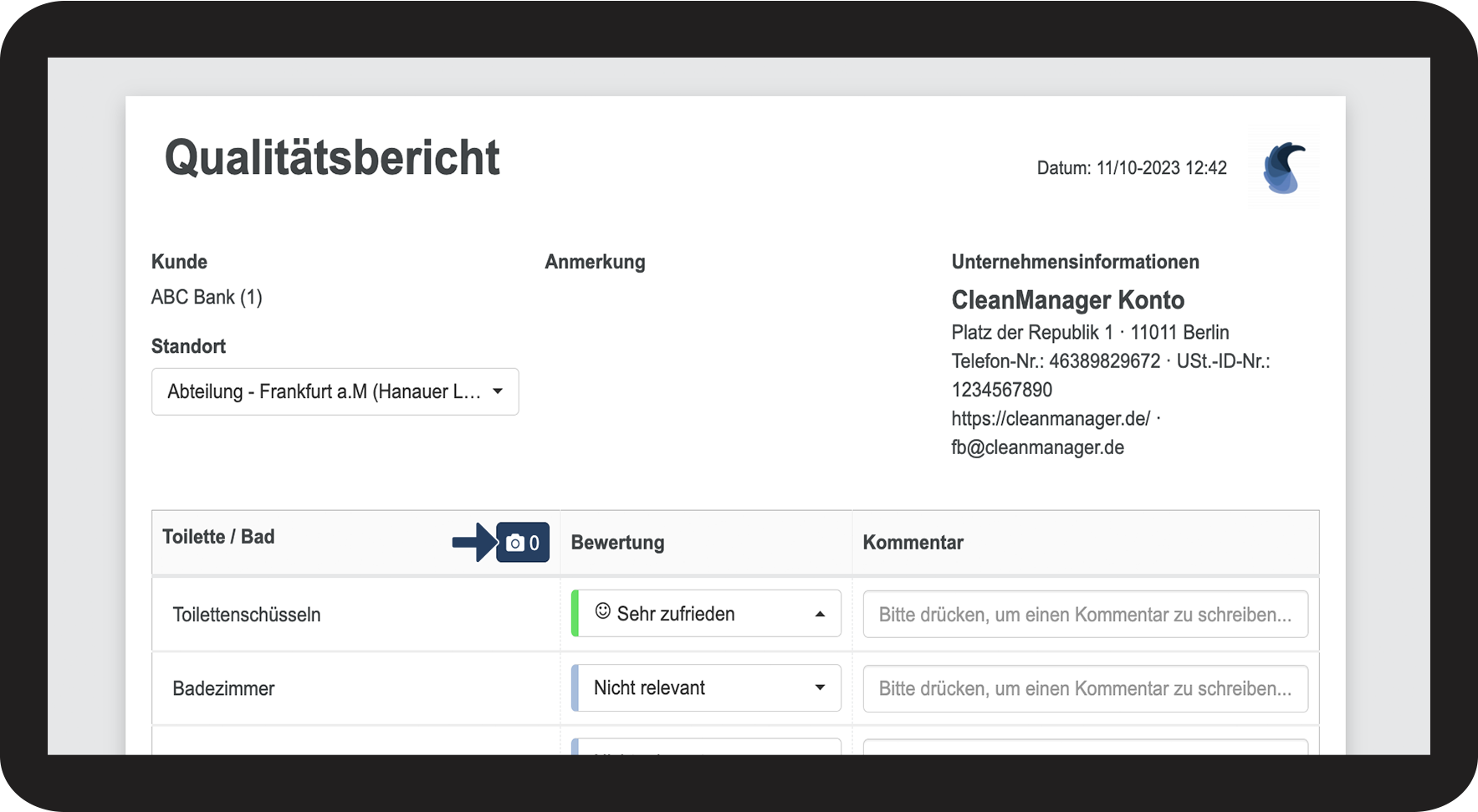Viewport: 1478px width, 812px height.
Task: Collapse the Sehr zufrieden dropdown using its up caret
Action: point(820,614)
